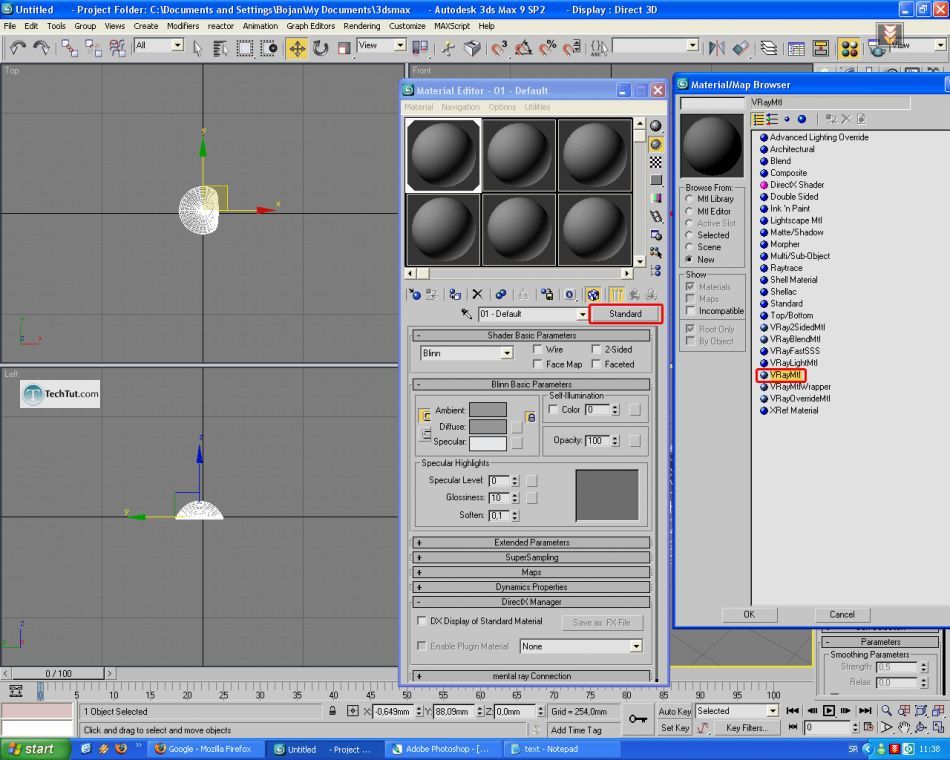Image resolution: width=950 pixels, height=760 pixels.
Task: Click Assign Material to Selection icon
Action: (454, 295)
